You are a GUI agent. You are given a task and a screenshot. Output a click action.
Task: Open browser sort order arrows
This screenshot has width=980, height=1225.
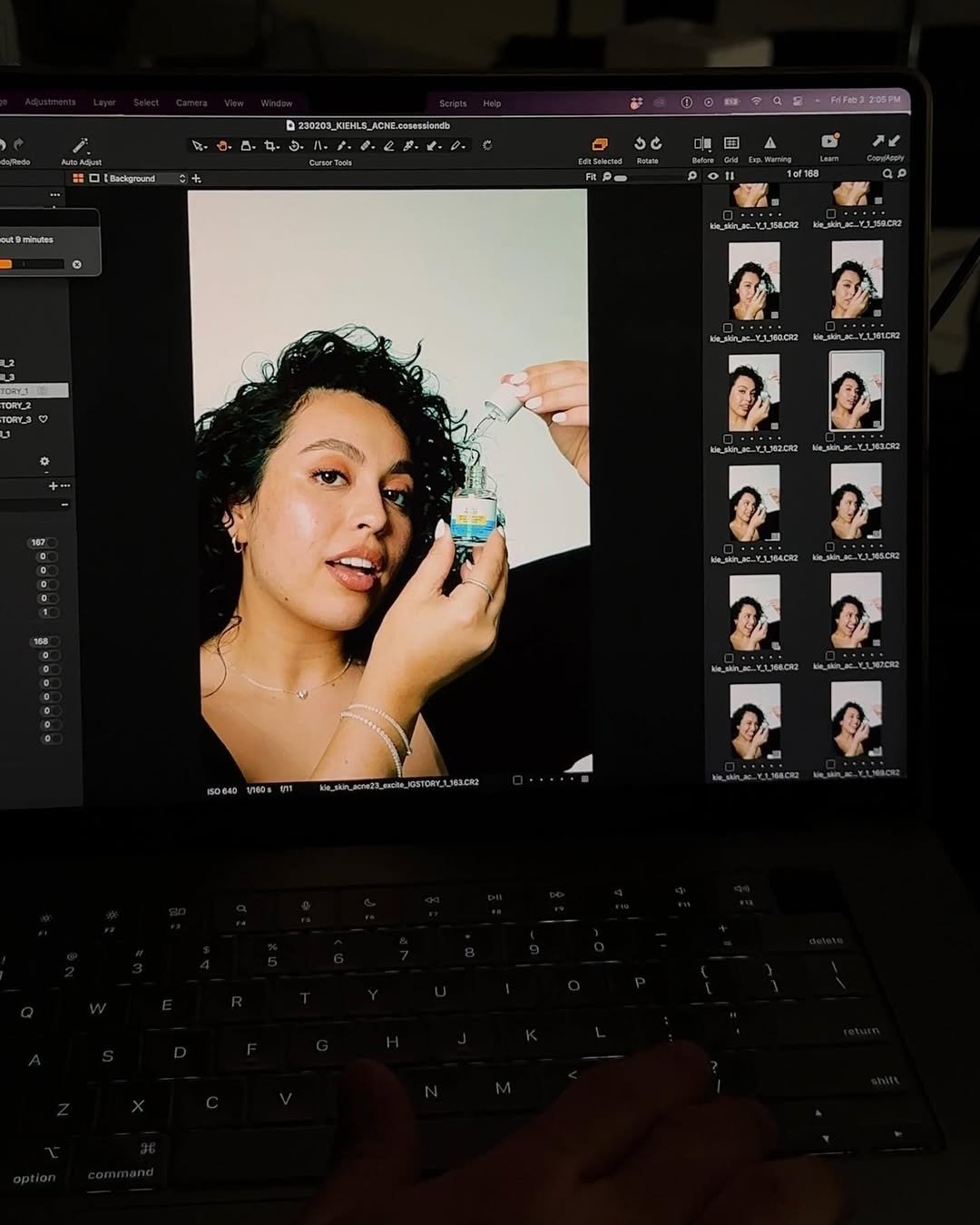729,176
